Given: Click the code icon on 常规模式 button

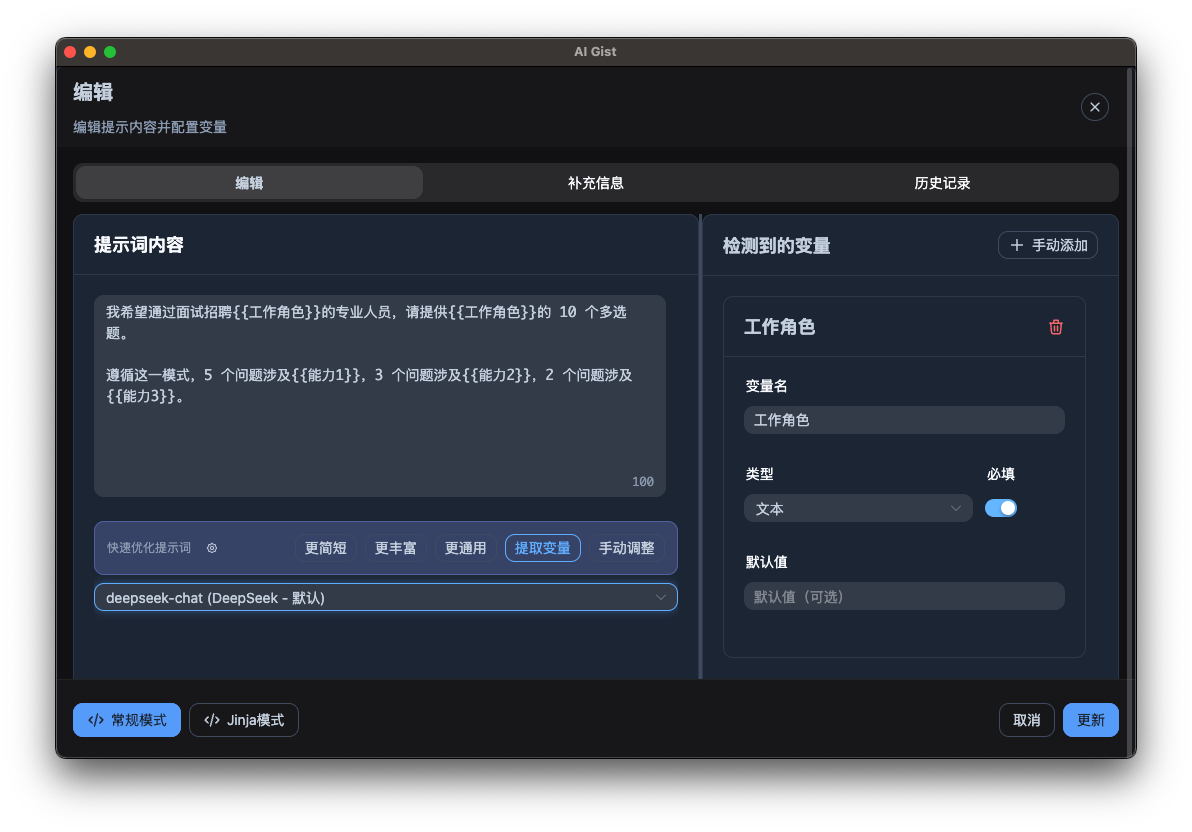Looking at the screenshot, I should pos(95,719).
